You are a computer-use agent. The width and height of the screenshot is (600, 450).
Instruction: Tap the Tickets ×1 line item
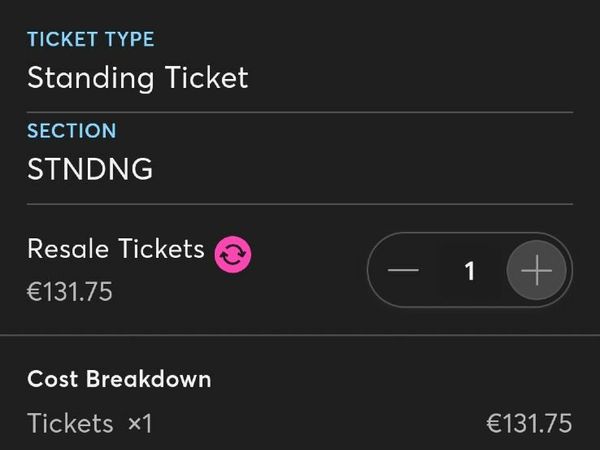coord(90,424)
